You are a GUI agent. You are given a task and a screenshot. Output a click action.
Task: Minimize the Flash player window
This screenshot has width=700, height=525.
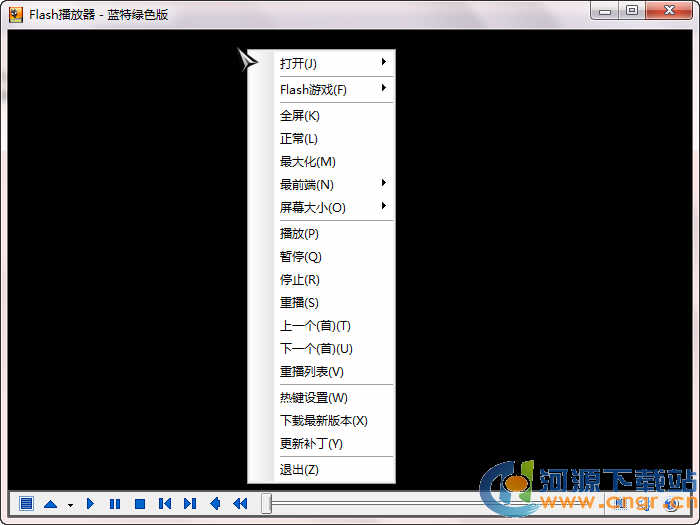(604, 11)
